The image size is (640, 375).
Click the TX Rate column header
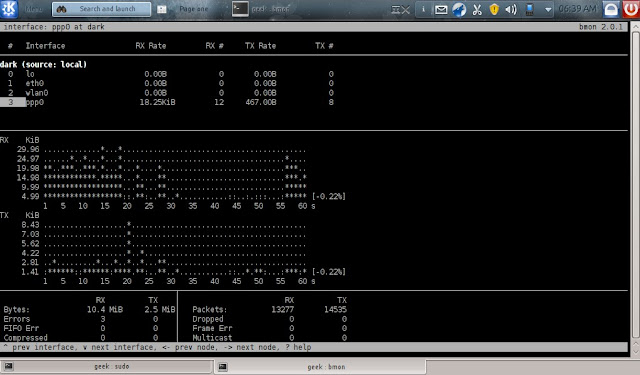pos(260,46)
